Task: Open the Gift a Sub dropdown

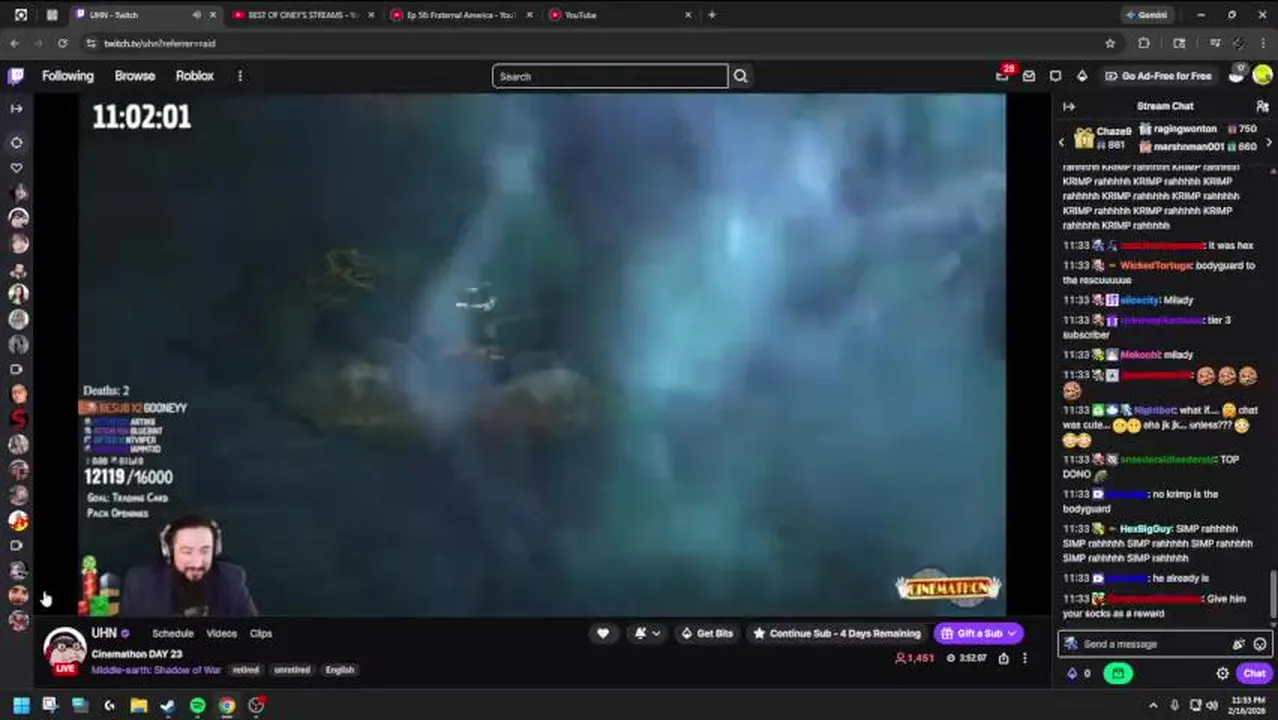Action: pos(979,633)
